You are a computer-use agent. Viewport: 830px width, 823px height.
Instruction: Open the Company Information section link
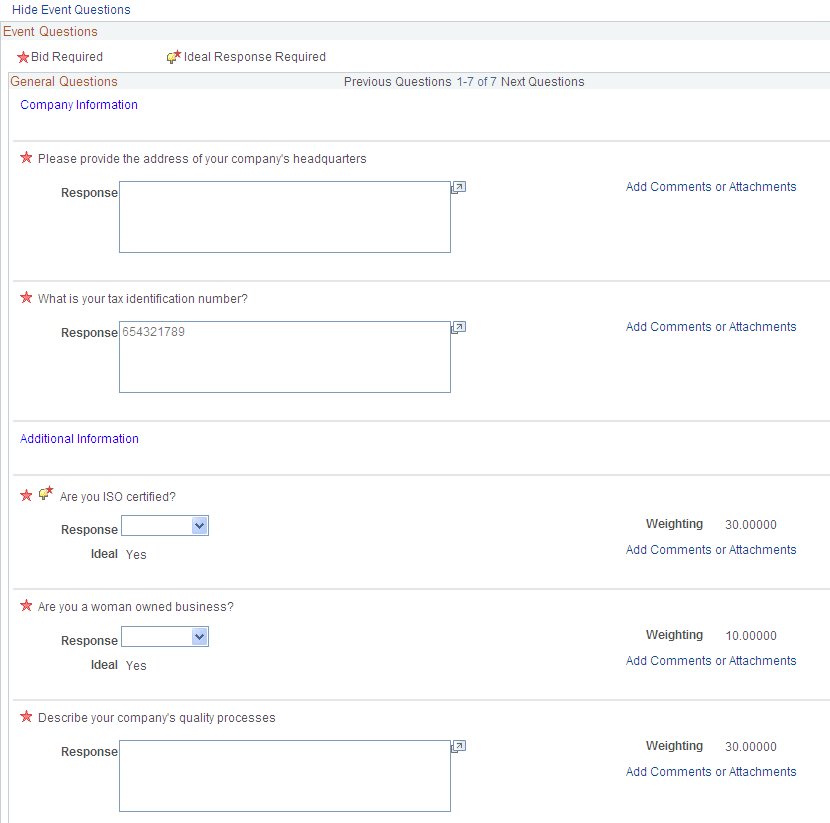click(x=79, y=104)
